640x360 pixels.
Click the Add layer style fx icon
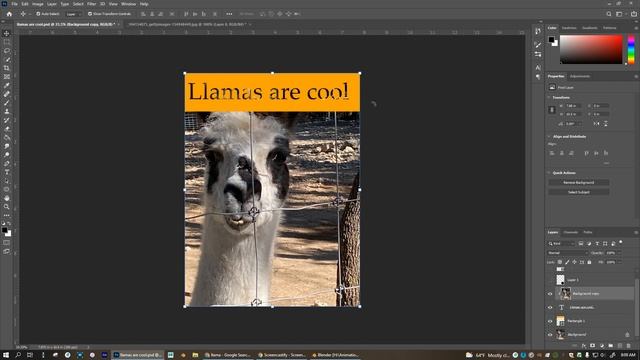(x=584, y=346)
